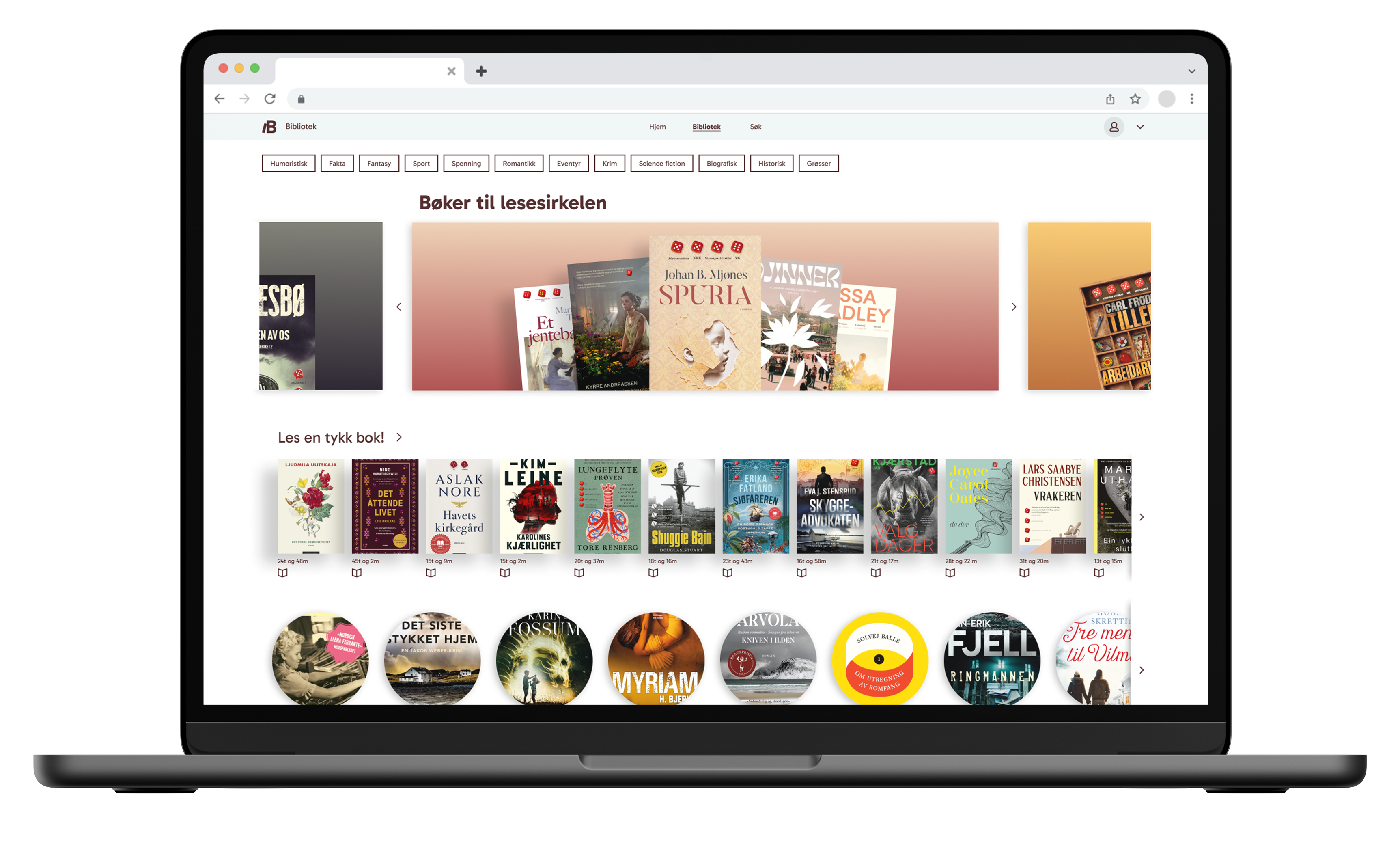This screenshot has width=1400, height=842.
Task: Filter by Science fiction genre
Action: pos(661,164)
